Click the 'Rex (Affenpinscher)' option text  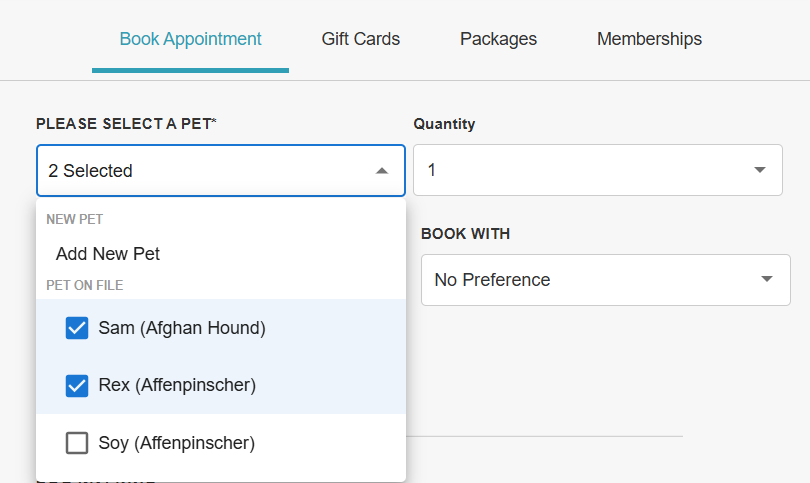177,385
